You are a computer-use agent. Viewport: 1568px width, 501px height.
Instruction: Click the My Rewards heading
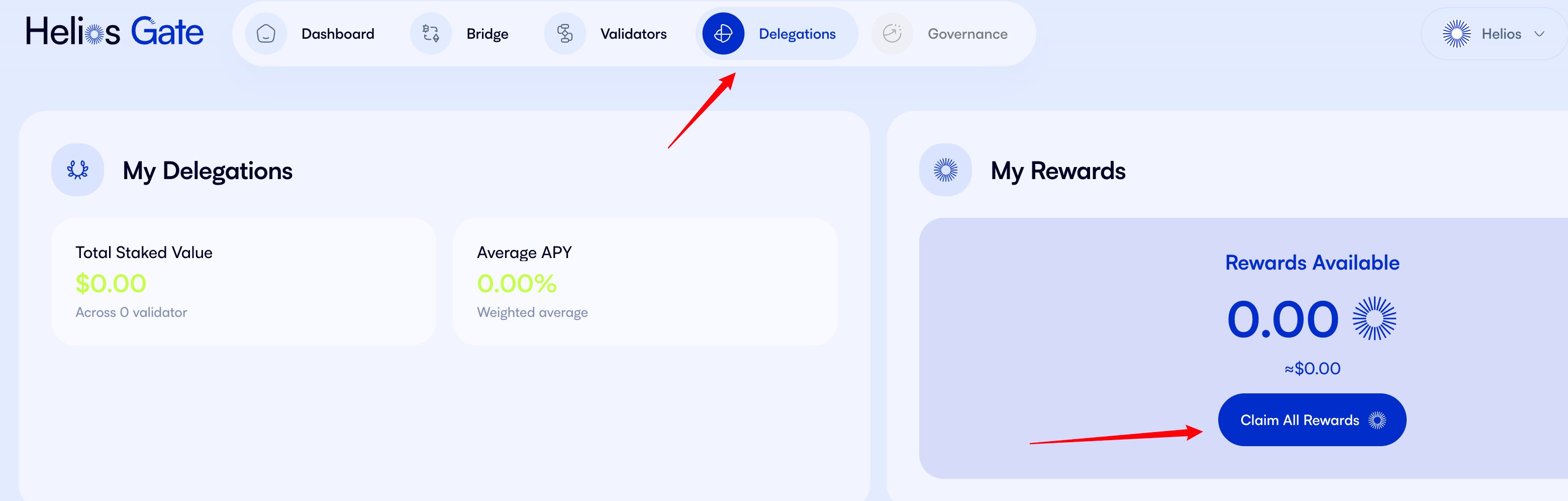[1058, 171]
